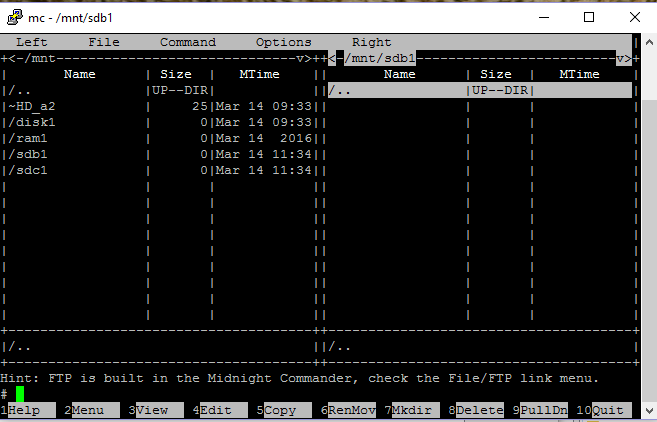This screenshot has height=422, width=657.
Task: Click the right panel MTime column header
Action: point(579,74)
